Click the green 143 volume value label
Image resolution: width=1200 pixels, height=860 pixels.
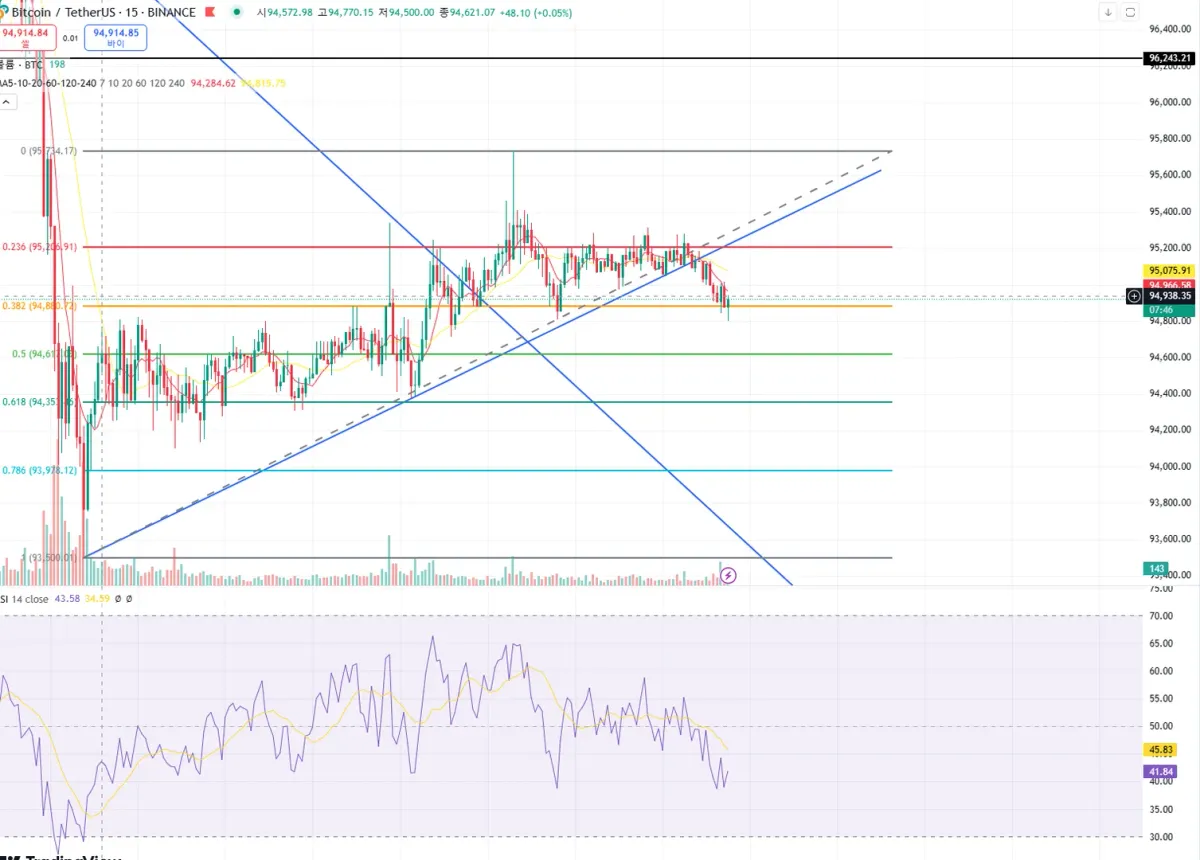click(x=1157, y=568)
